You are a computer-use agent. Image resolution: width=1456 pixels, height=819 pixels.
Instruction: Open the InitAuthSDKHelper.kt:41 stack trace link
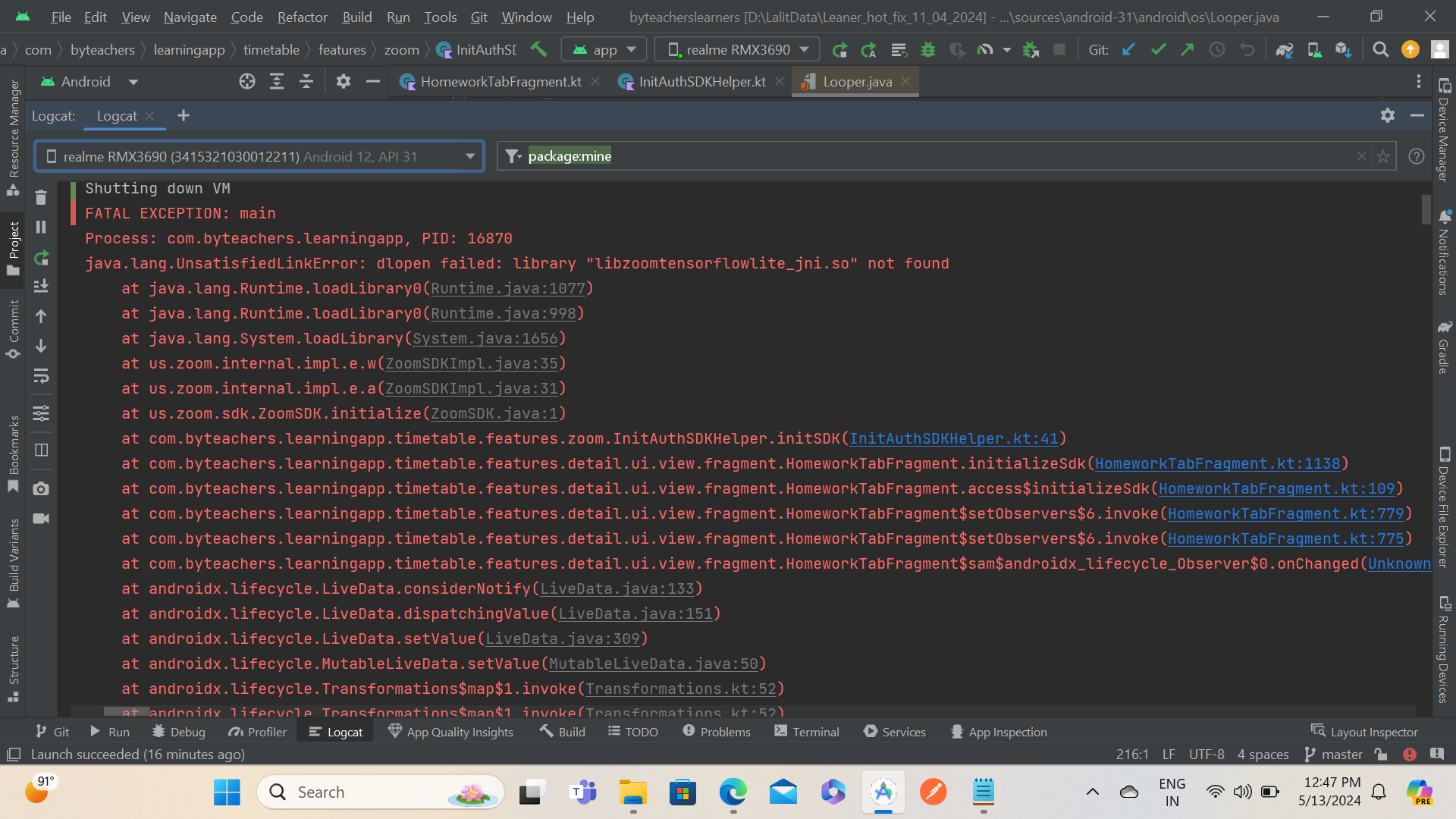[x=953, y=438]
